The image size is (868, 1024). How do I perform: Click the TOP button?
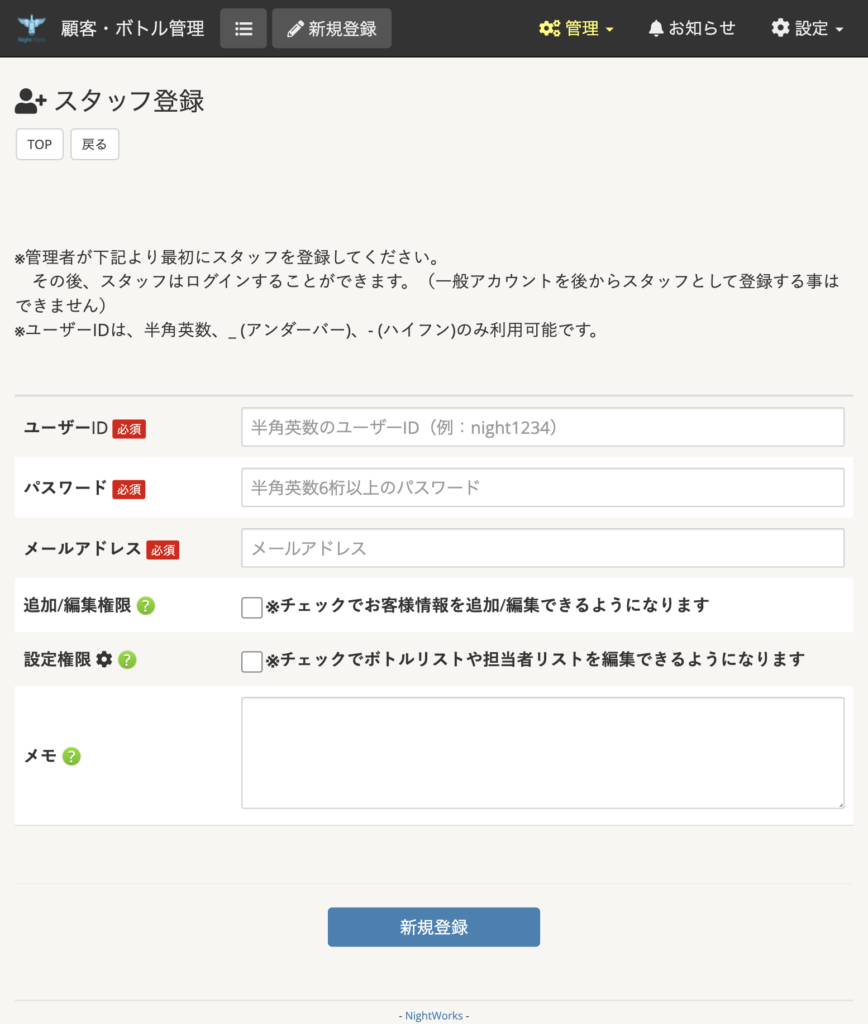(x=39, y=144)
